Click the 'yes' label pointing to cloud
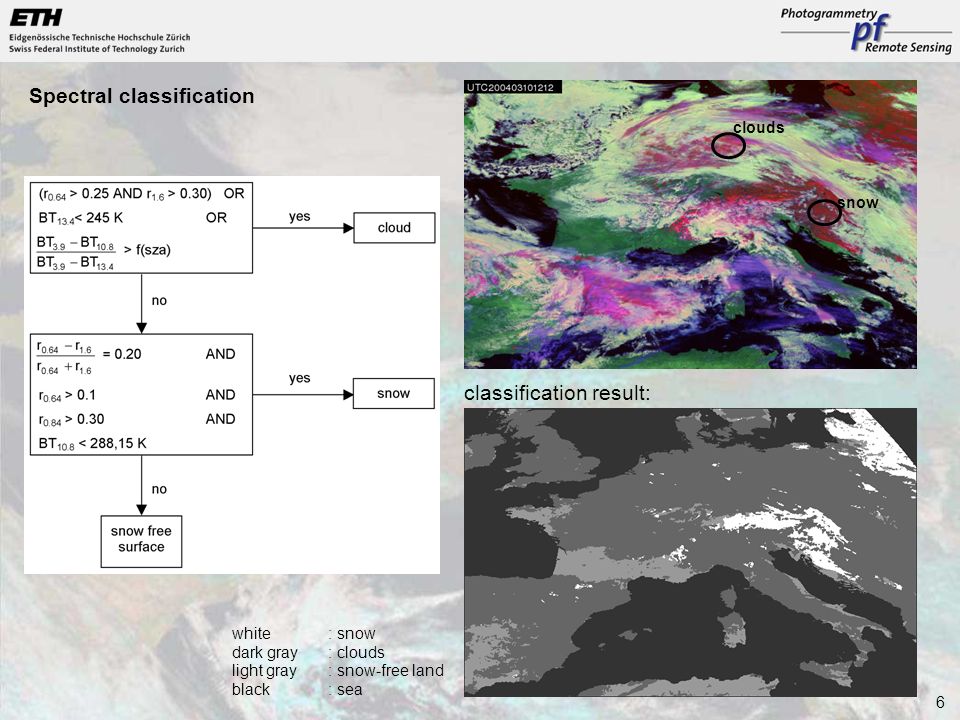This screenshot has height=720, width=960. [x=299, y=217]
